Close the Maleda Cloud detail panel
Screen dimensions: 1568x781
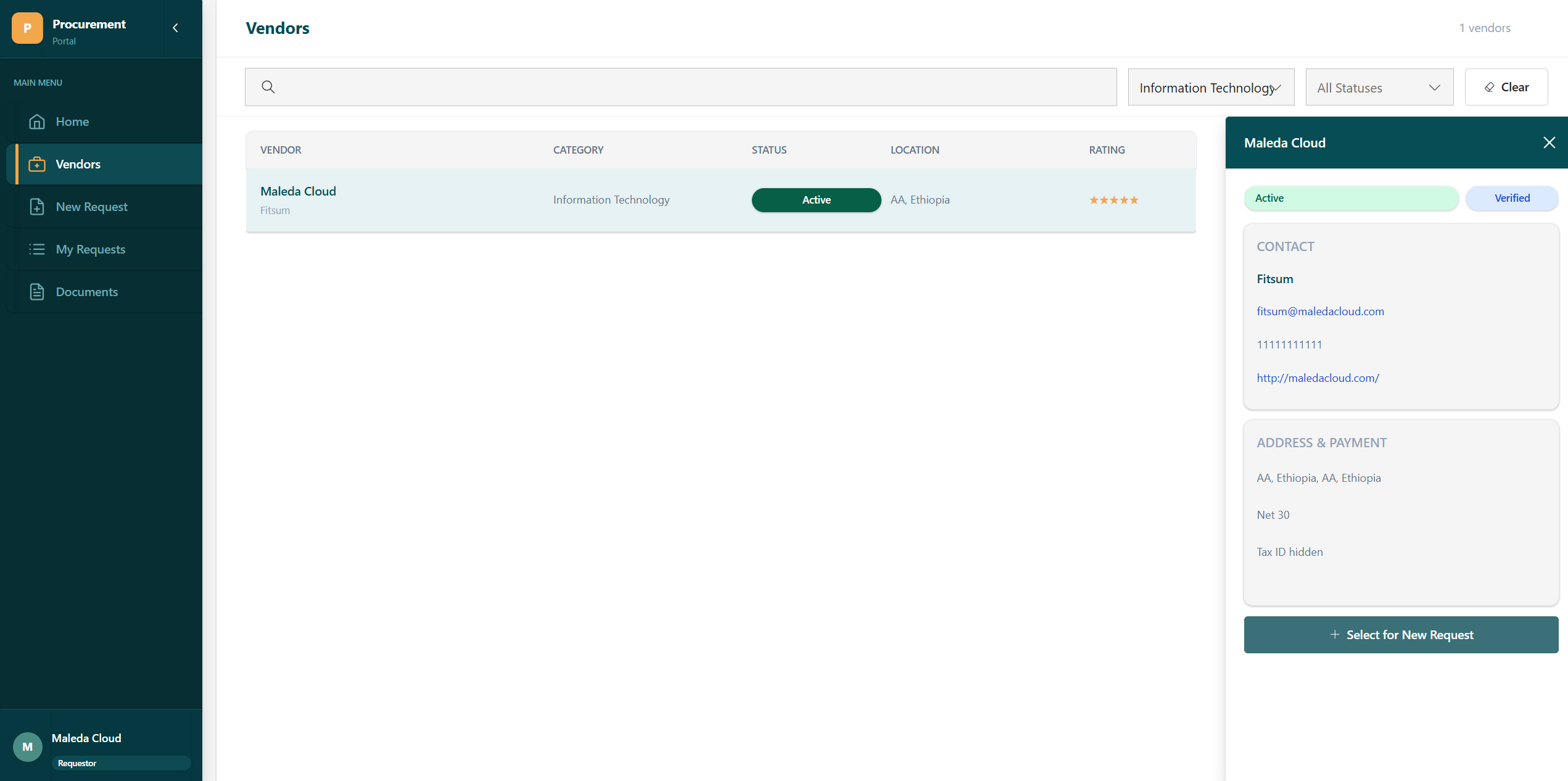(1549, 143)
